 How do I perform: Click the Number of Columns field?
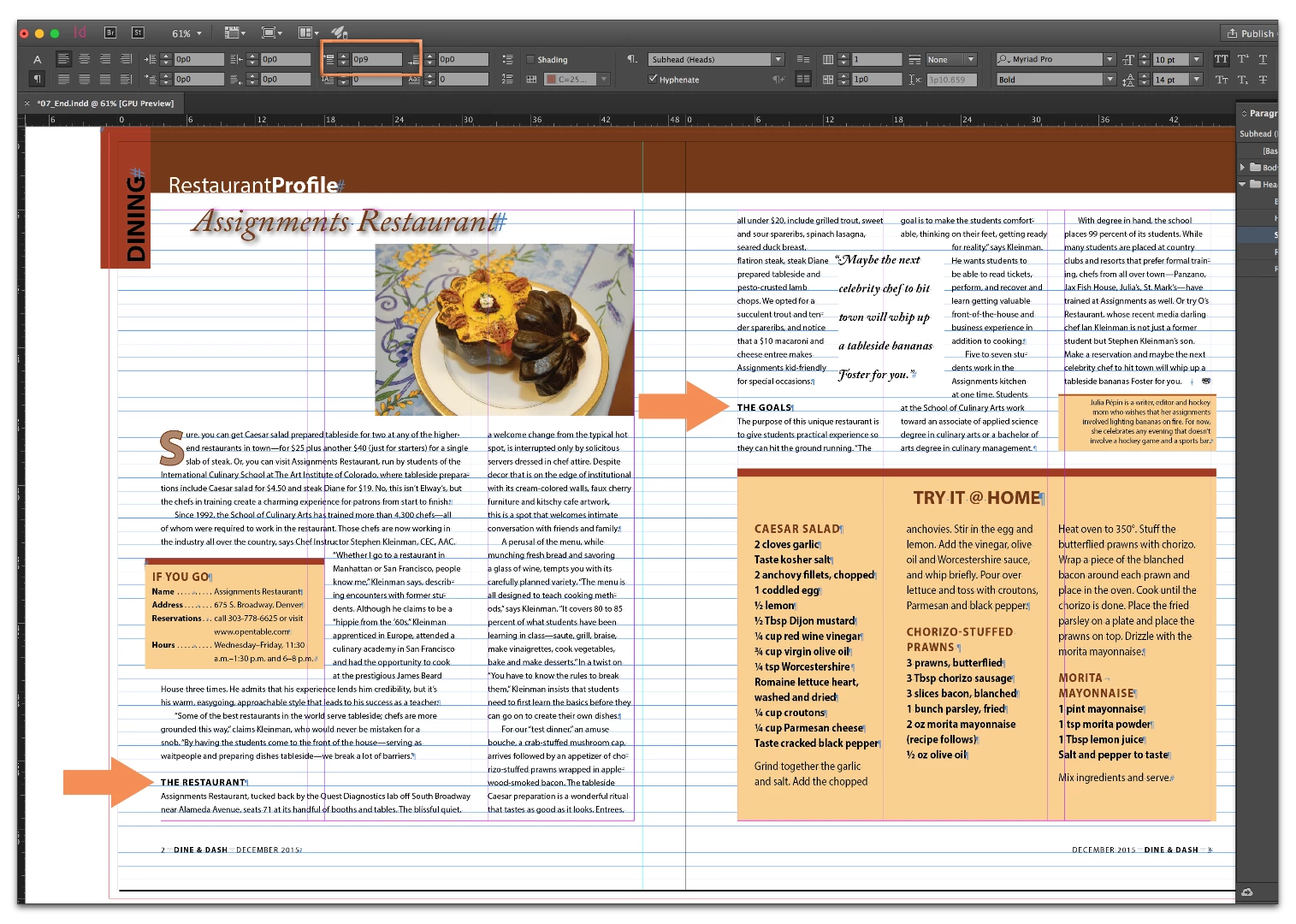876,59
